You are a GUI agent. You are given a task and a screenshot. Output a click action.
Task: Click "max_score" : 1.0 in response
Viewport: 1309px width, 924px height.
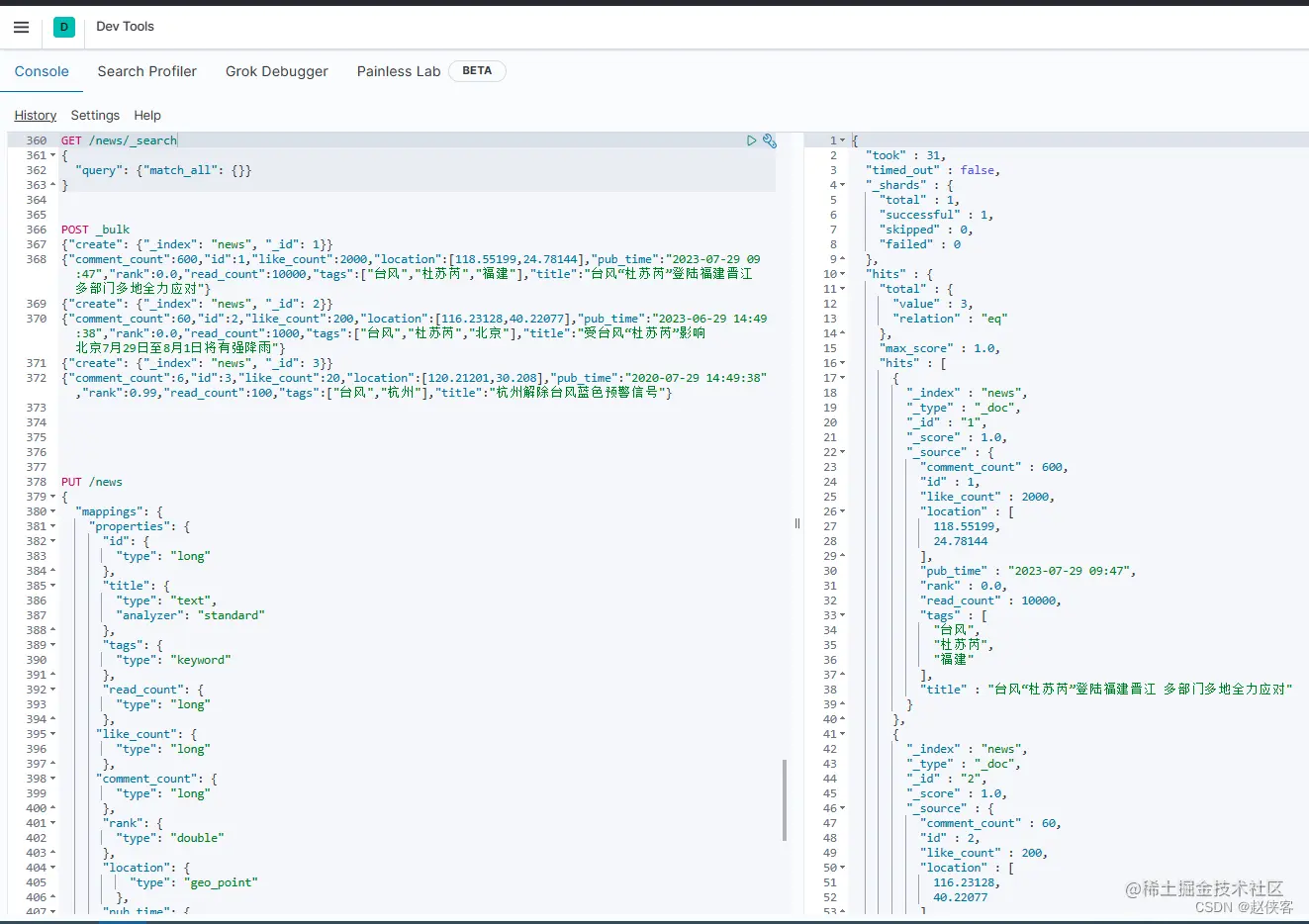(x=940, y=348)
